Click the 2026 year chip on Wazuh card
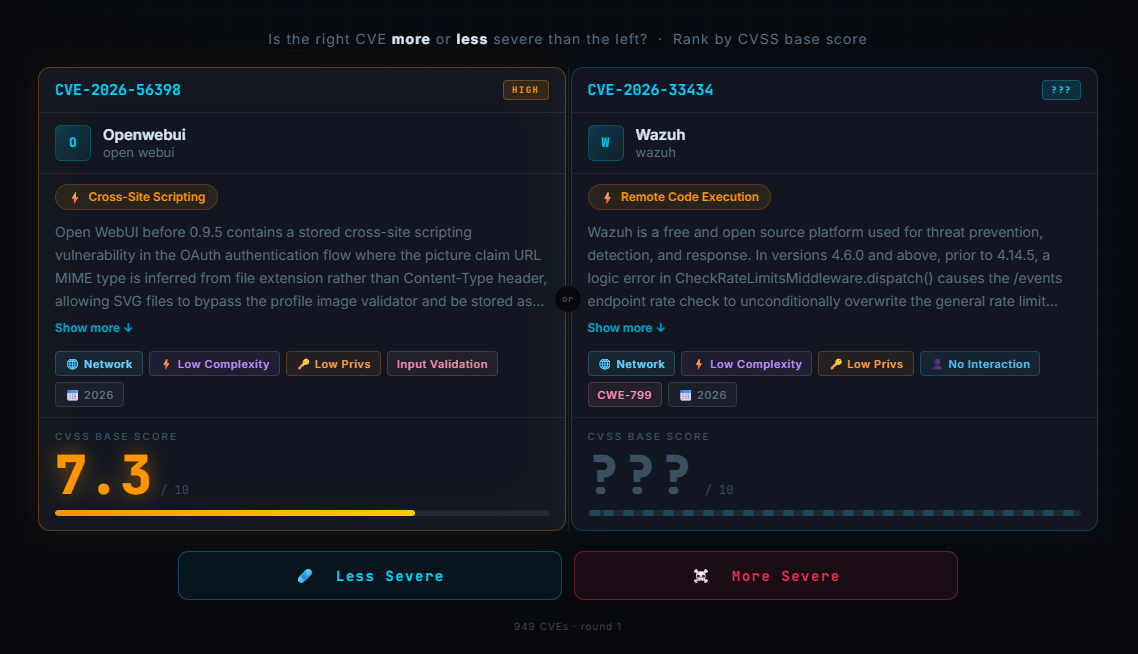Viewport: 1138px width, 654px height. point(703,395)
